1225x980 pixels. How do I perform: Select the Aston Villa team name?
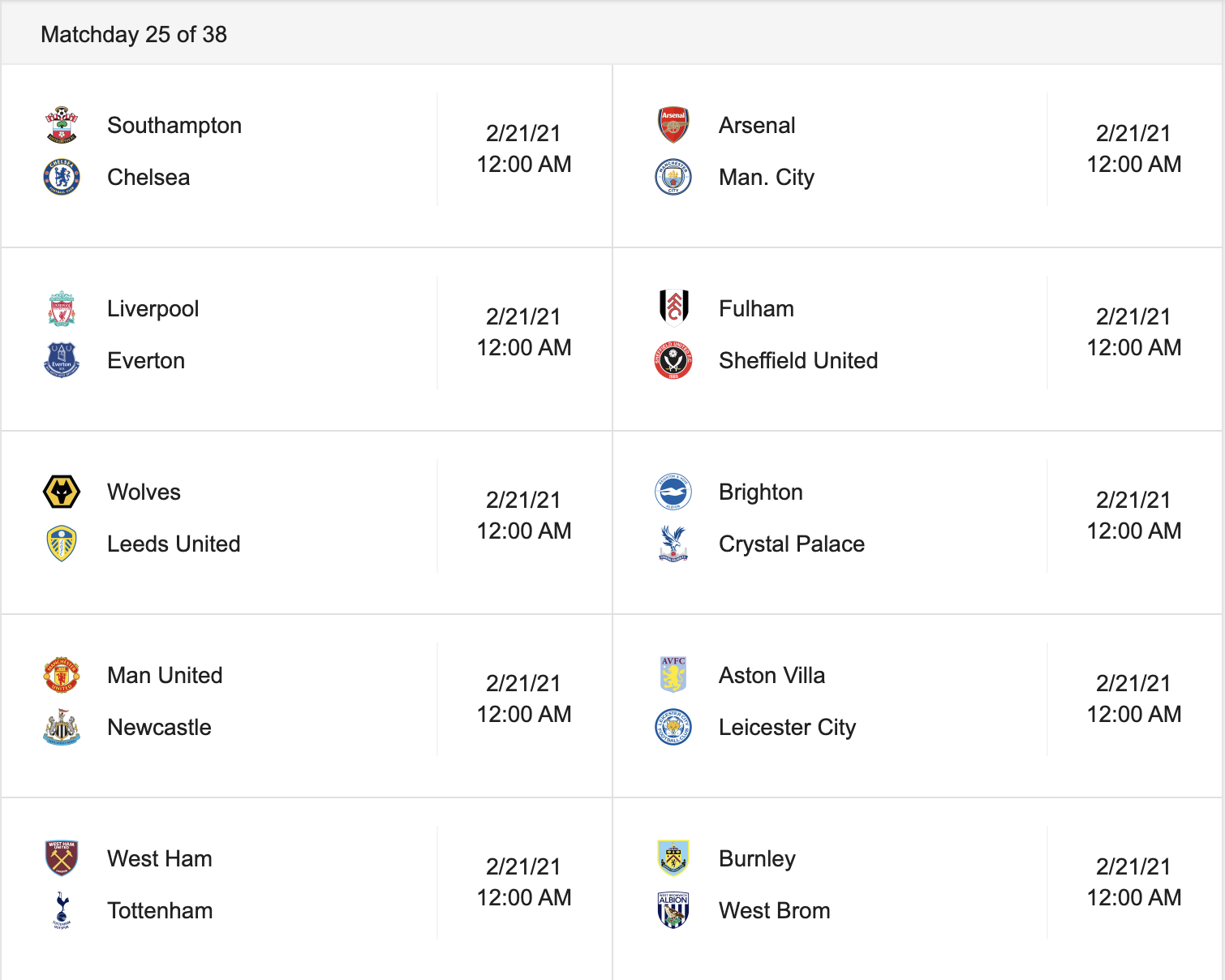[x=772, y=675]
